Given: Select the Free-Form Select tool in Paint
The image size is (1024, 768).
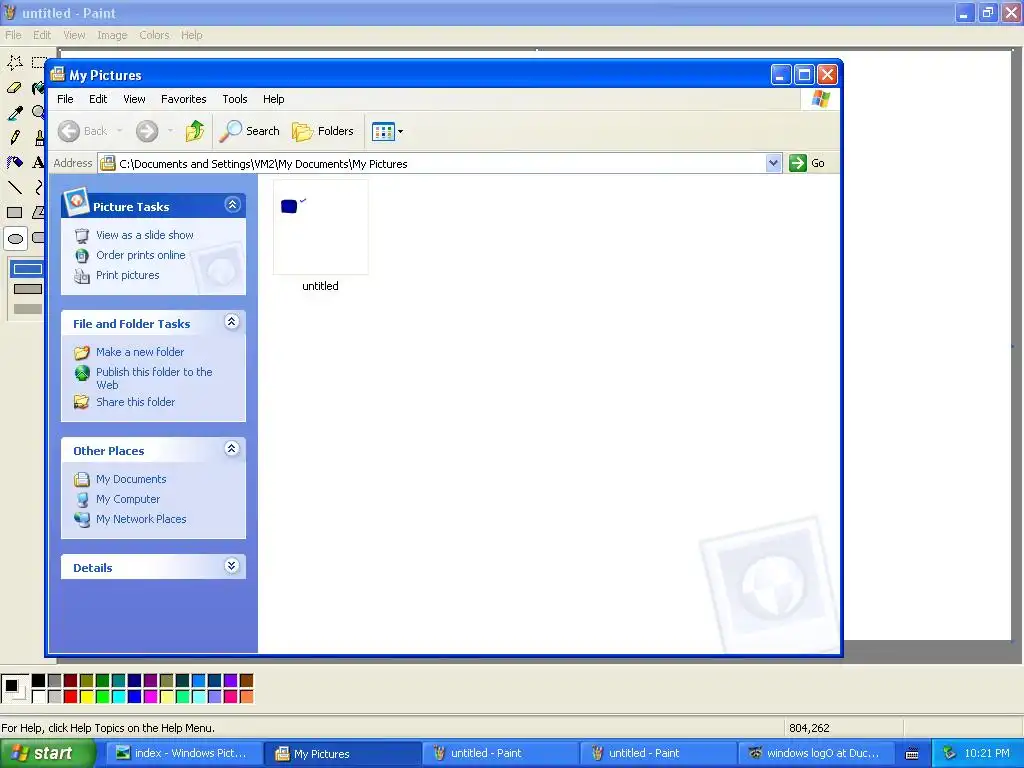Looking at the screenshot, I should tap(15, 63).
